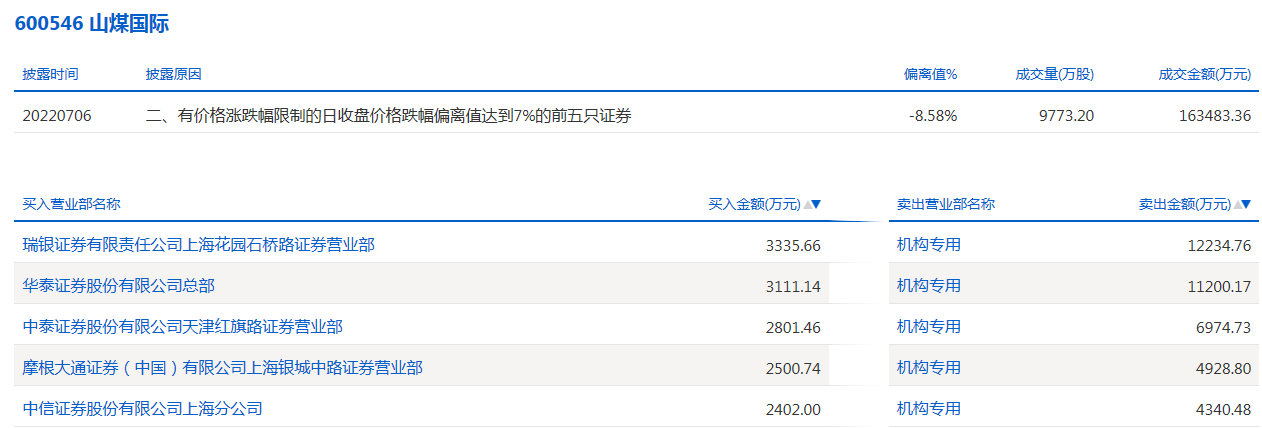Click the 成交金额(万元) column header
1262x428 pixels.
coord(1204,75)
